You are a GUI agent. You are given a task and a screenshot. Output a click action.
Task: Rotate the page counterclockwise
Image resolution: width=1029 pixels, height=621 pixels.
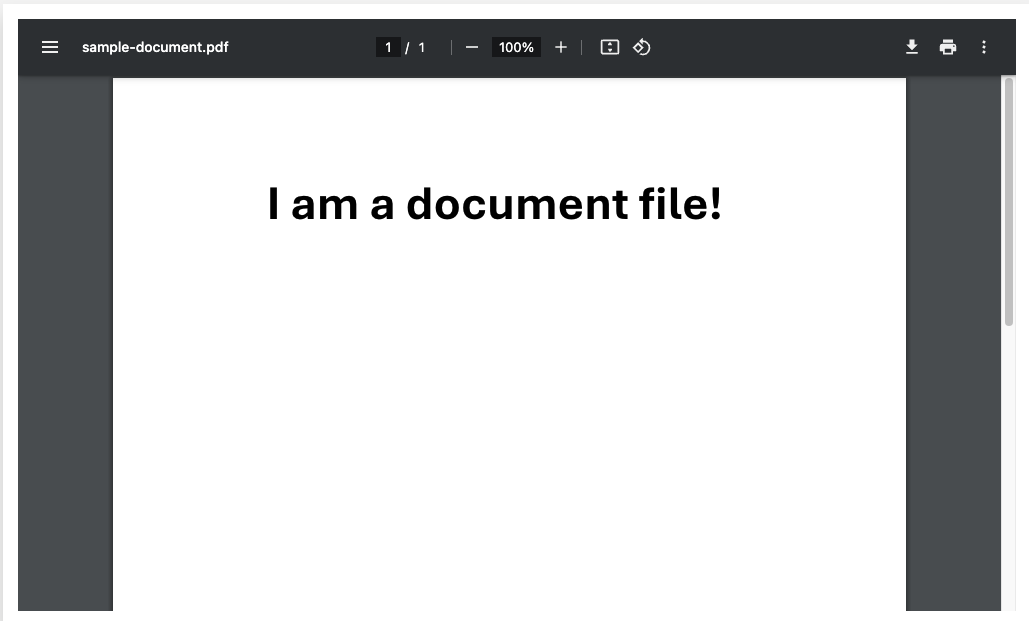pos(641,47)
